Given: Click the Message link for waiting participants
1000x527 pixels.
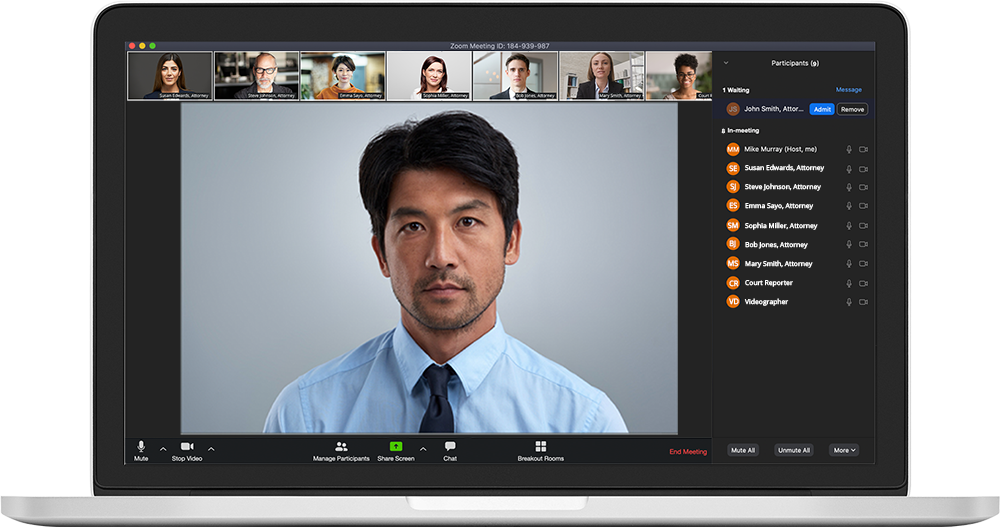Looking at the screenshot, I should (x=848, y=90).
